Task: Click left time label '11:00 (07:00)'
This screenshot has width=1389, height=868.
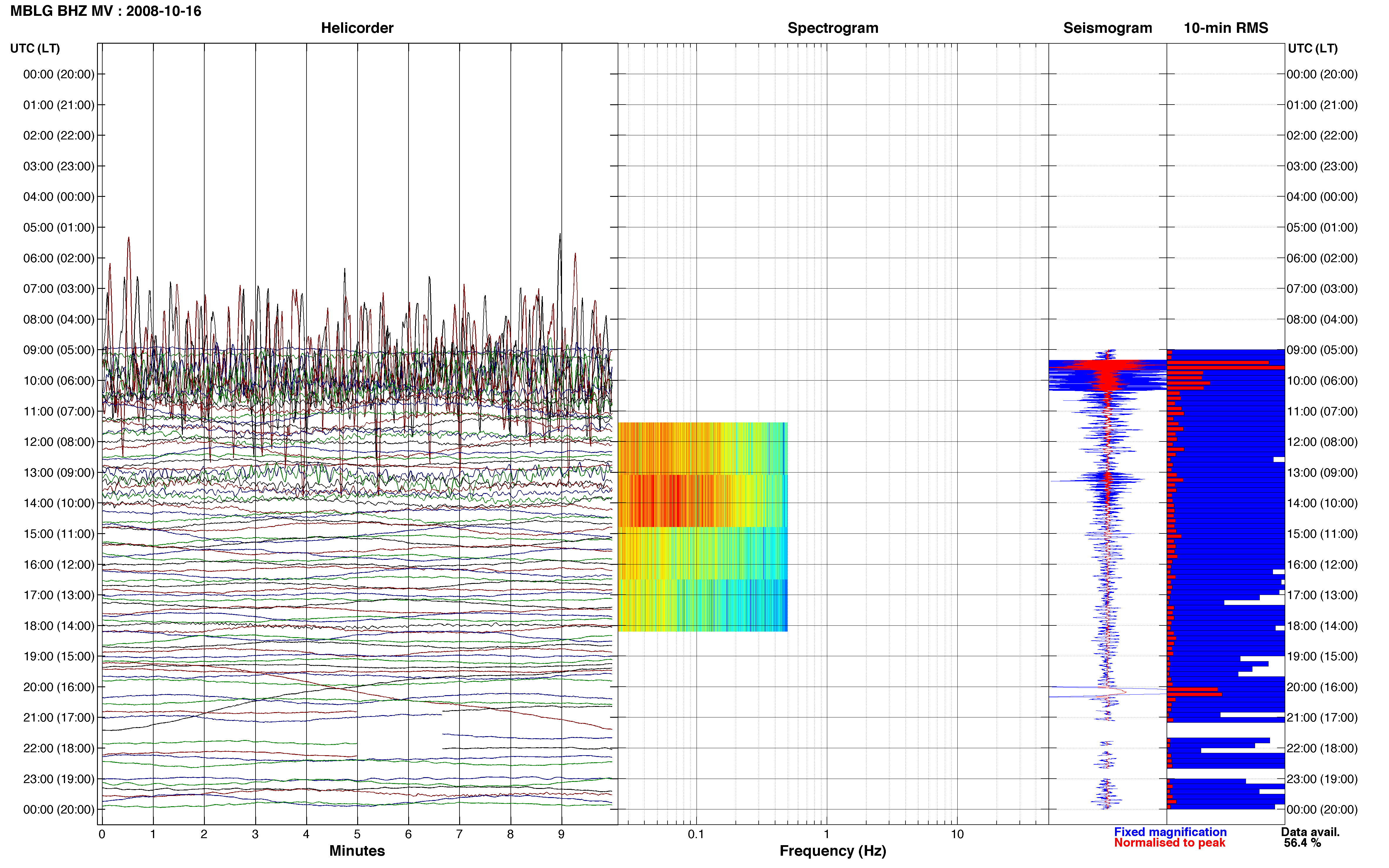Action: (x=59, y=412)
